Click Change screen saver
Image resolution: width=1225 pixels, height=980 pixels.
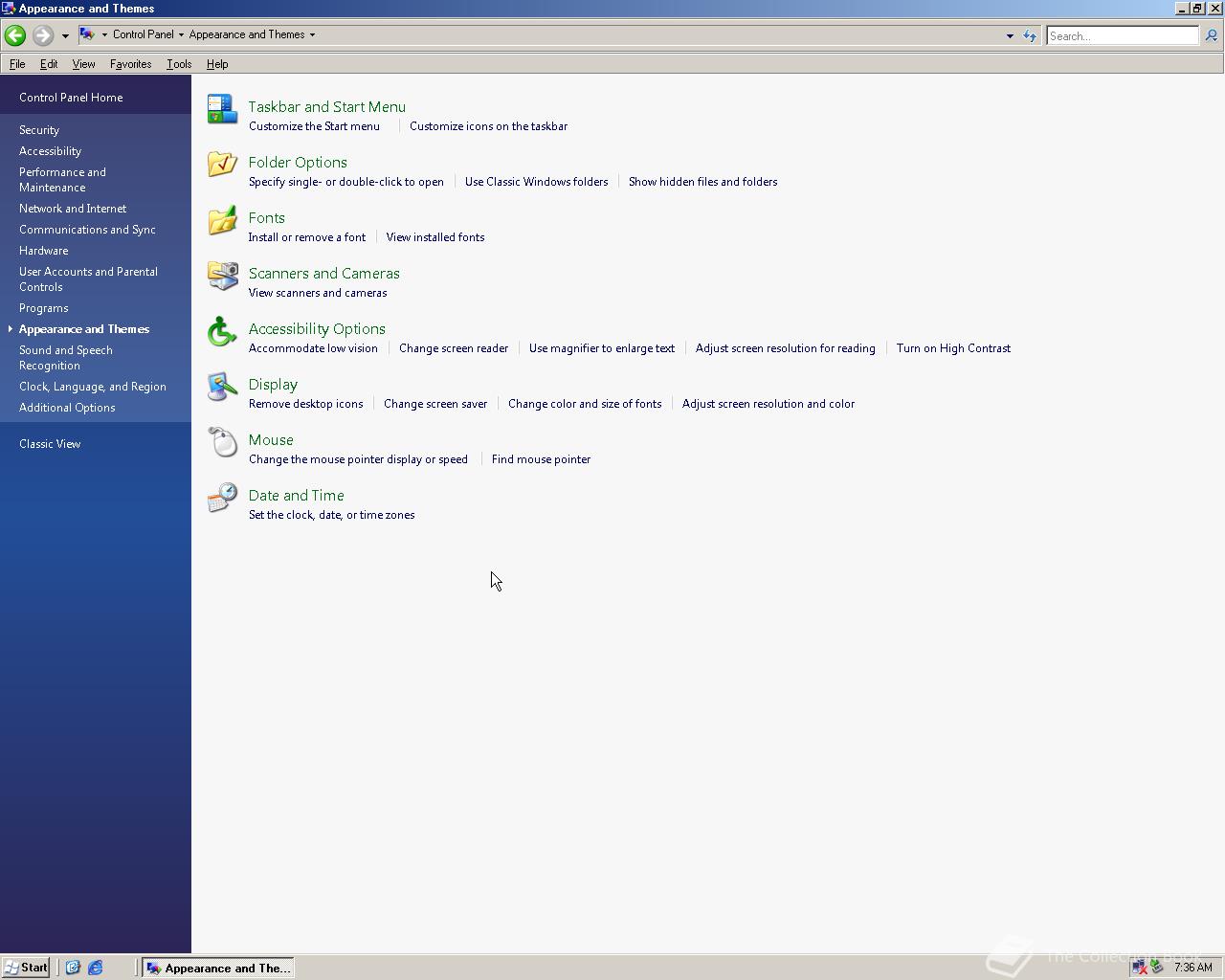pyautogui.click(x=435, y=404)
